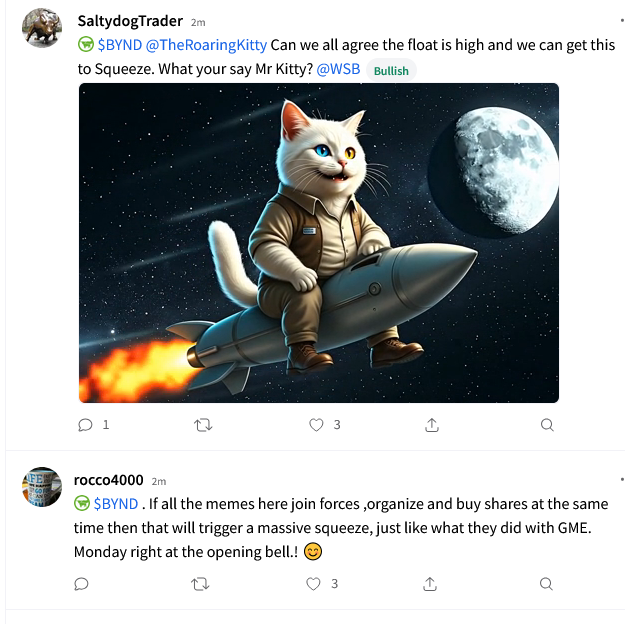
Task: Reply to rocco4000's post
Action: pyautogui.click(x=81, y=584)
